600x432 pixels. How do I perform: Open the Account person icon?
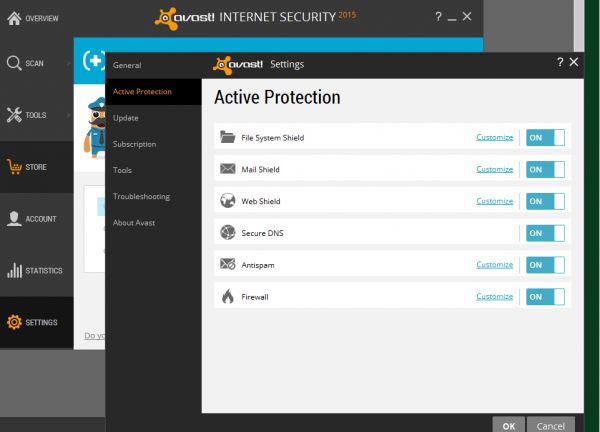14,218
